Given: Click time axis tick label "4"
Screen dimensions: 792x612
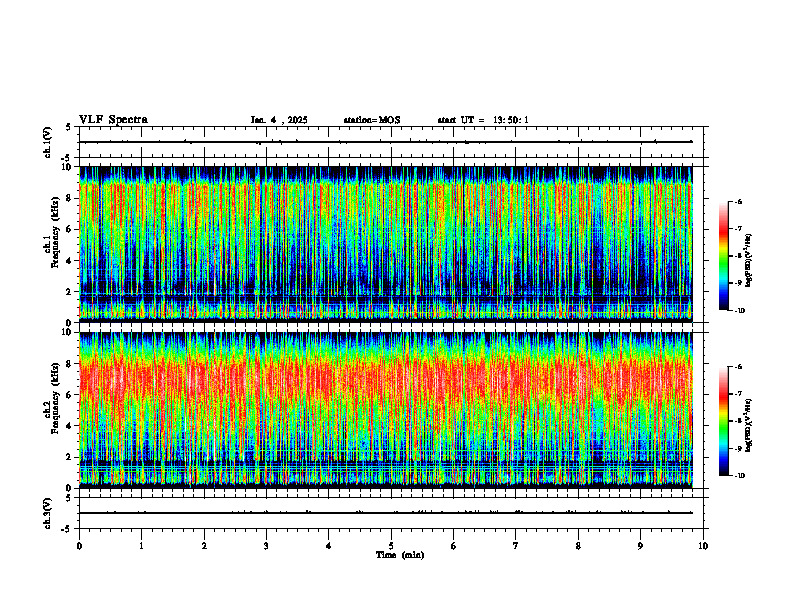Looking at the screenshot, I should tap(329, 546).
